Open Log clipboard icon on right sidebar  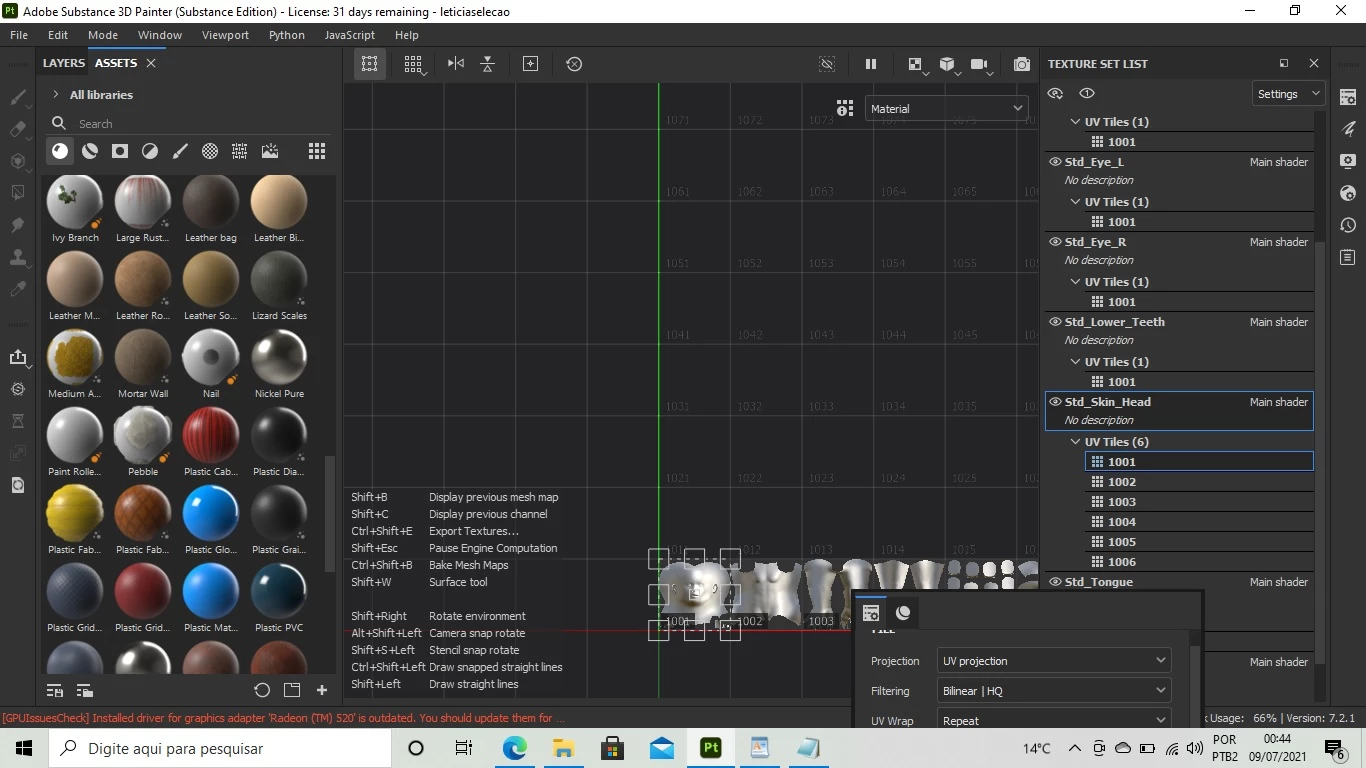[x=1348, y=257]
